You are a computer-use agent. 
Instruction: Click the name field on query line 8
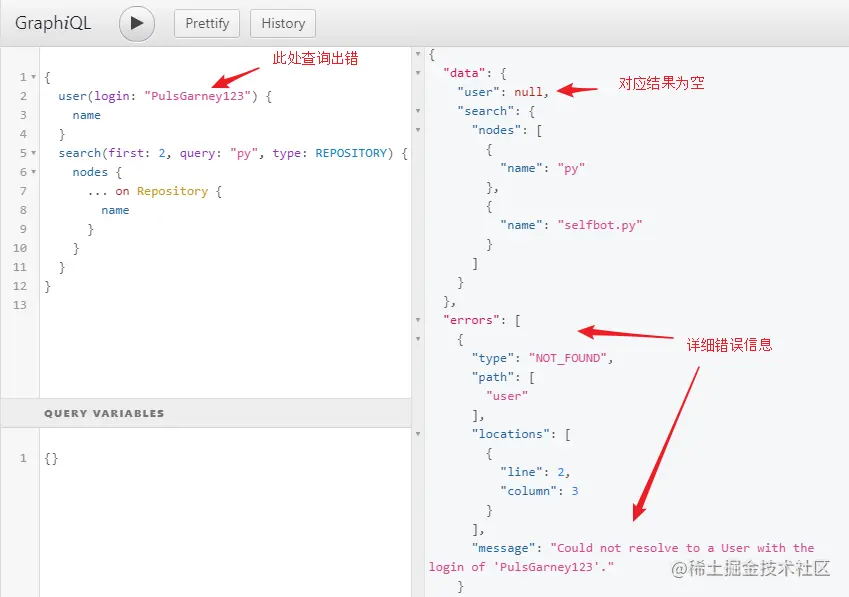(x=115, y=210)
